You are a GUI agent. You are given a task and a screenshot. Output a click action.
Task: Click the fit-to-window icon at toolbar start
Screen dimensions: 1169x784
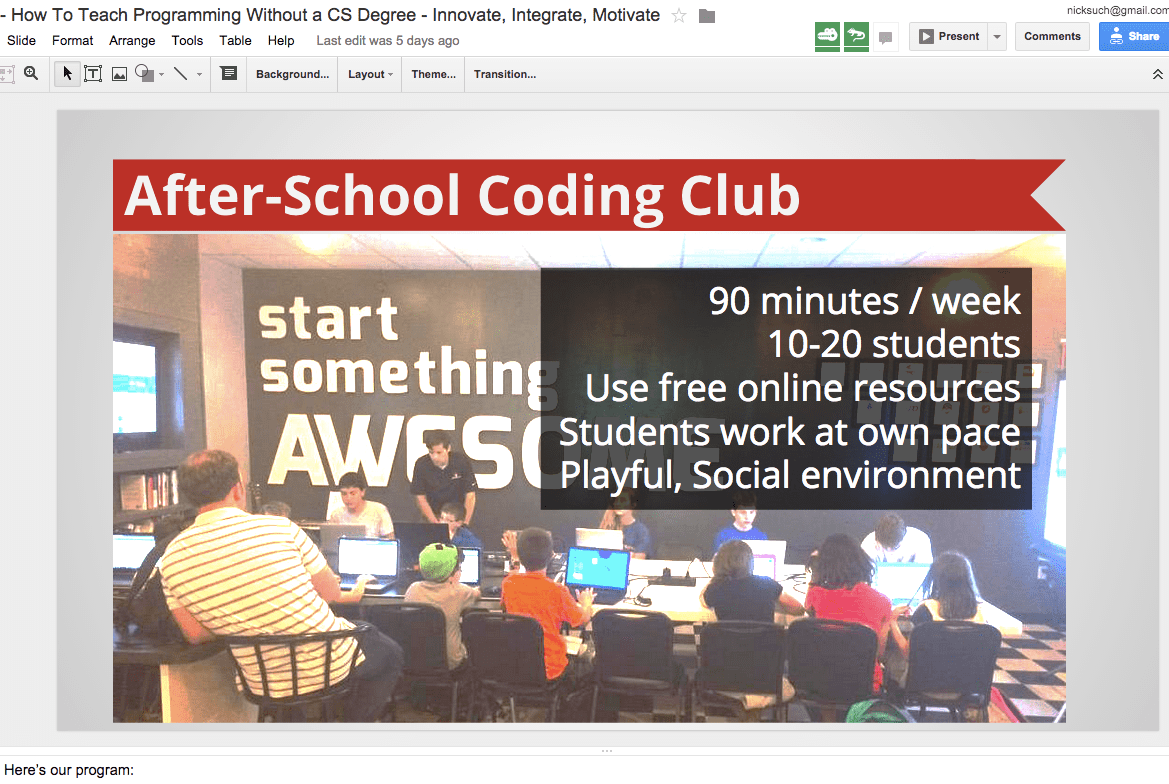coord(7,74)
